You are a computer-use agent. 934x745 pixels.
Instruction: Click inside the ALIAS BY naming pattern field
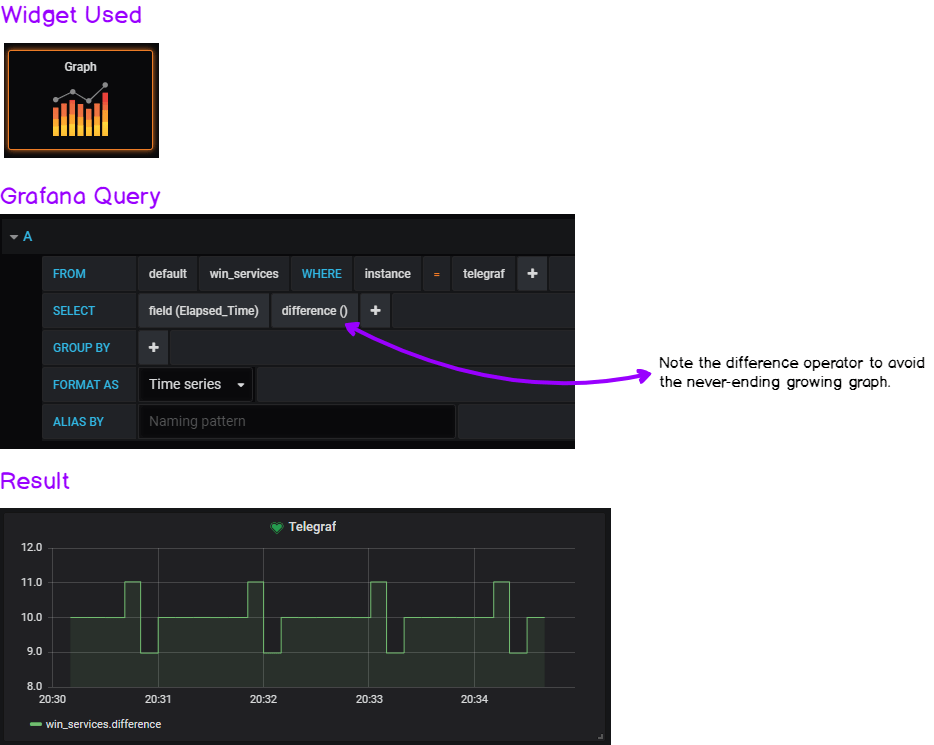pos(296,421)
